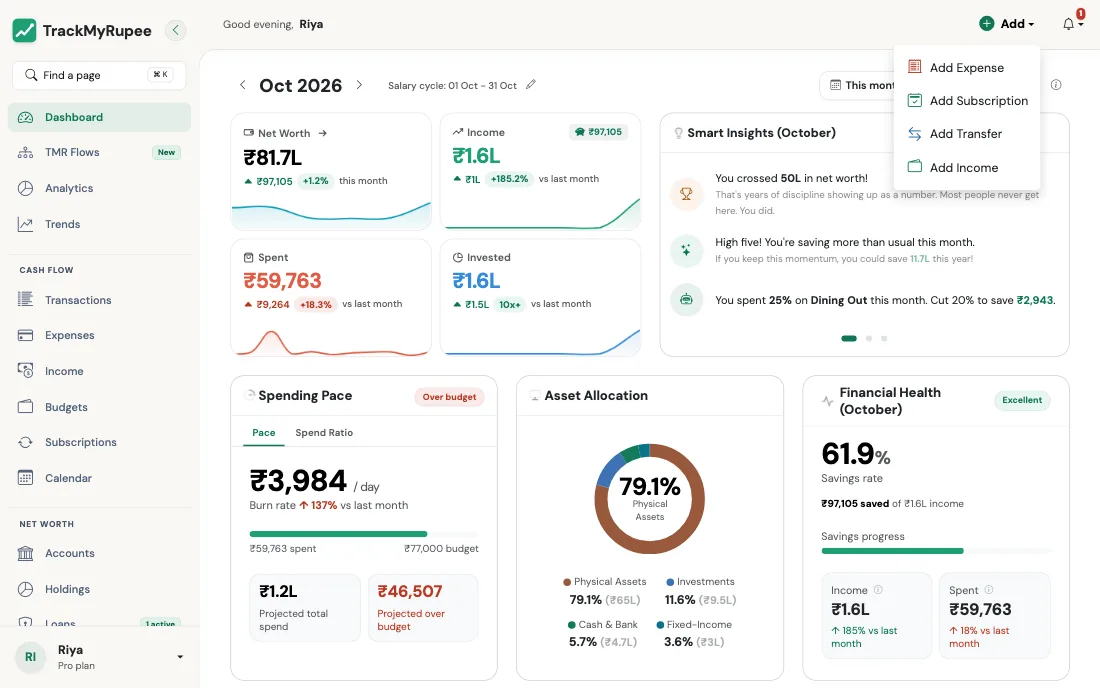Open the This month period selector
The width and height of the screenshot is (1100, 688).
[x=857, y=86]
